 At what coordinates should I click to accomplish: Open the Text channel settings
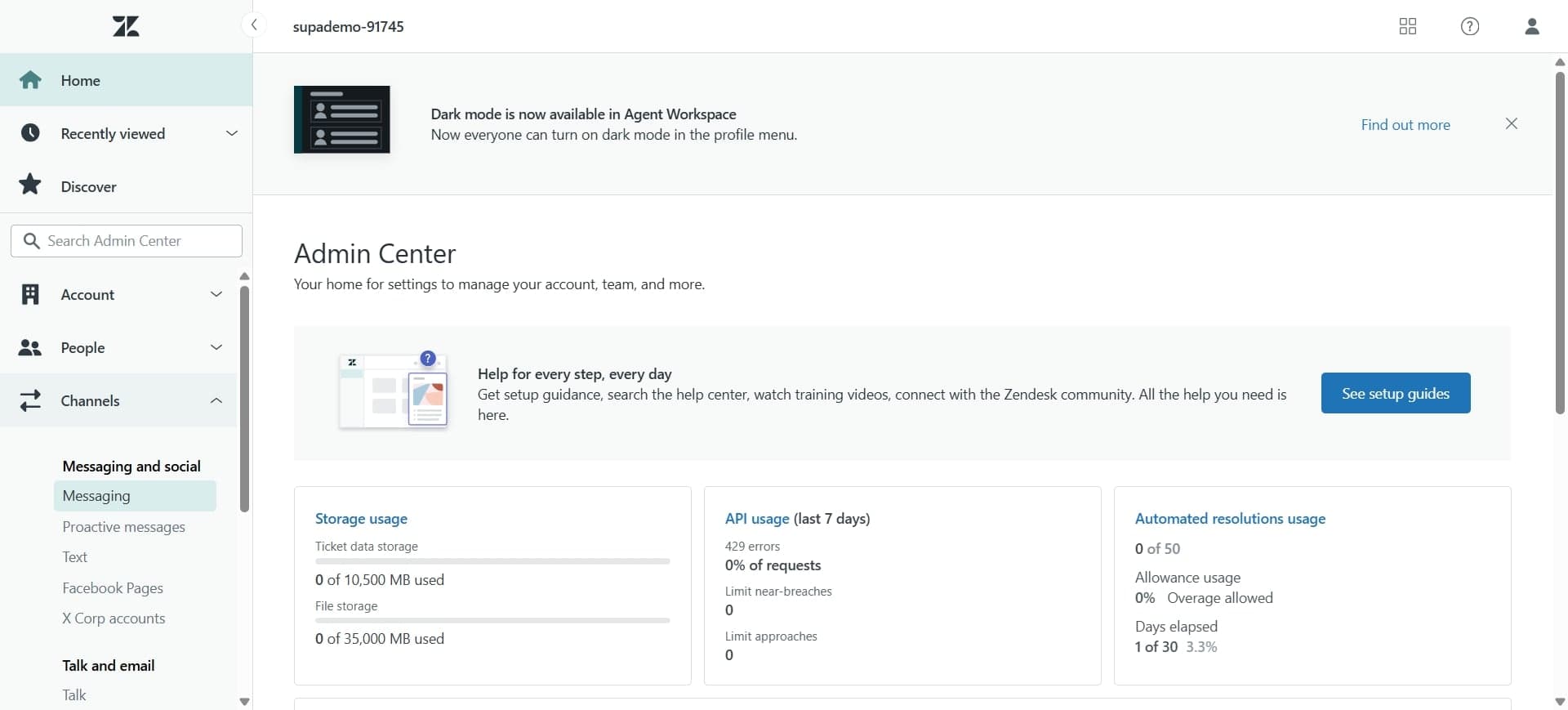click(74, 557)
